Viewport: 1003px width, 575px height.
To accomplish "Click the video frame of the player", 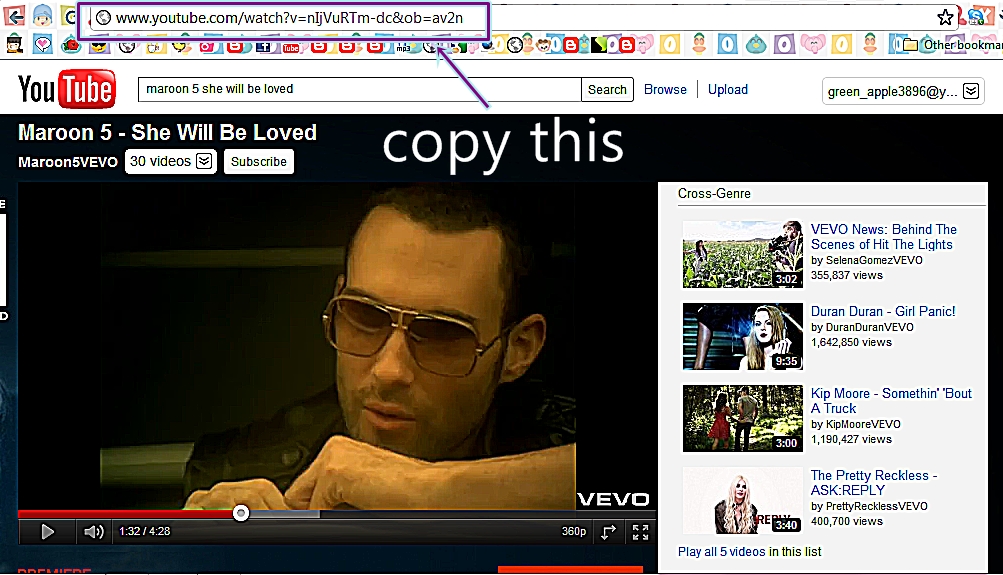I will coord(337,346).
